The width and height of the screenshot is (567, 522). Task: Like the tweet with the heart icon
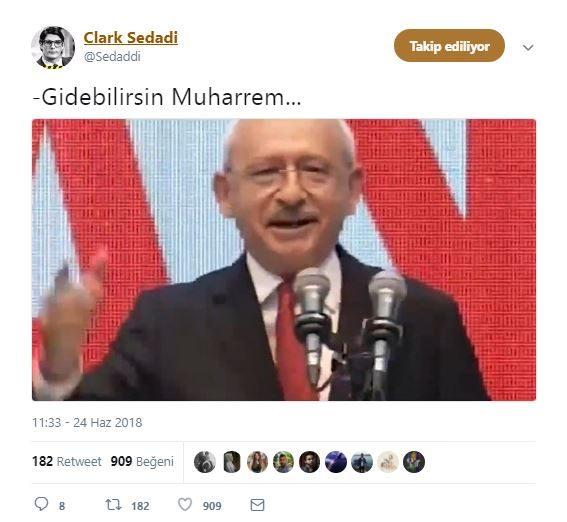pos(185,505)
